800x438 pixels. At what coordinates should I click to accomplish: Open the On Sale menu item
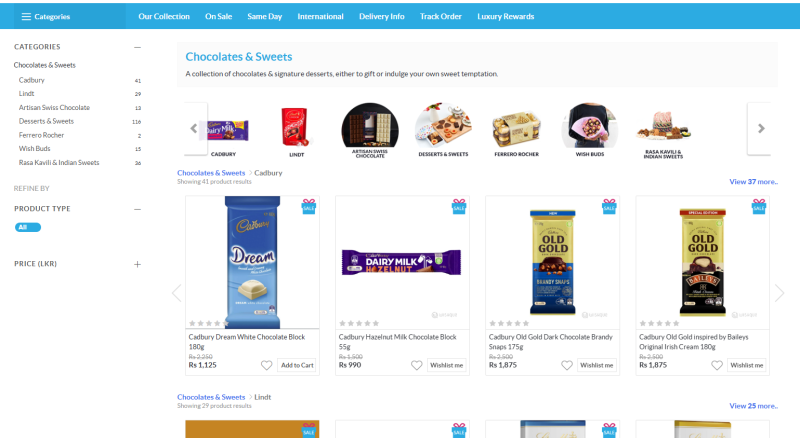point(218,16)
